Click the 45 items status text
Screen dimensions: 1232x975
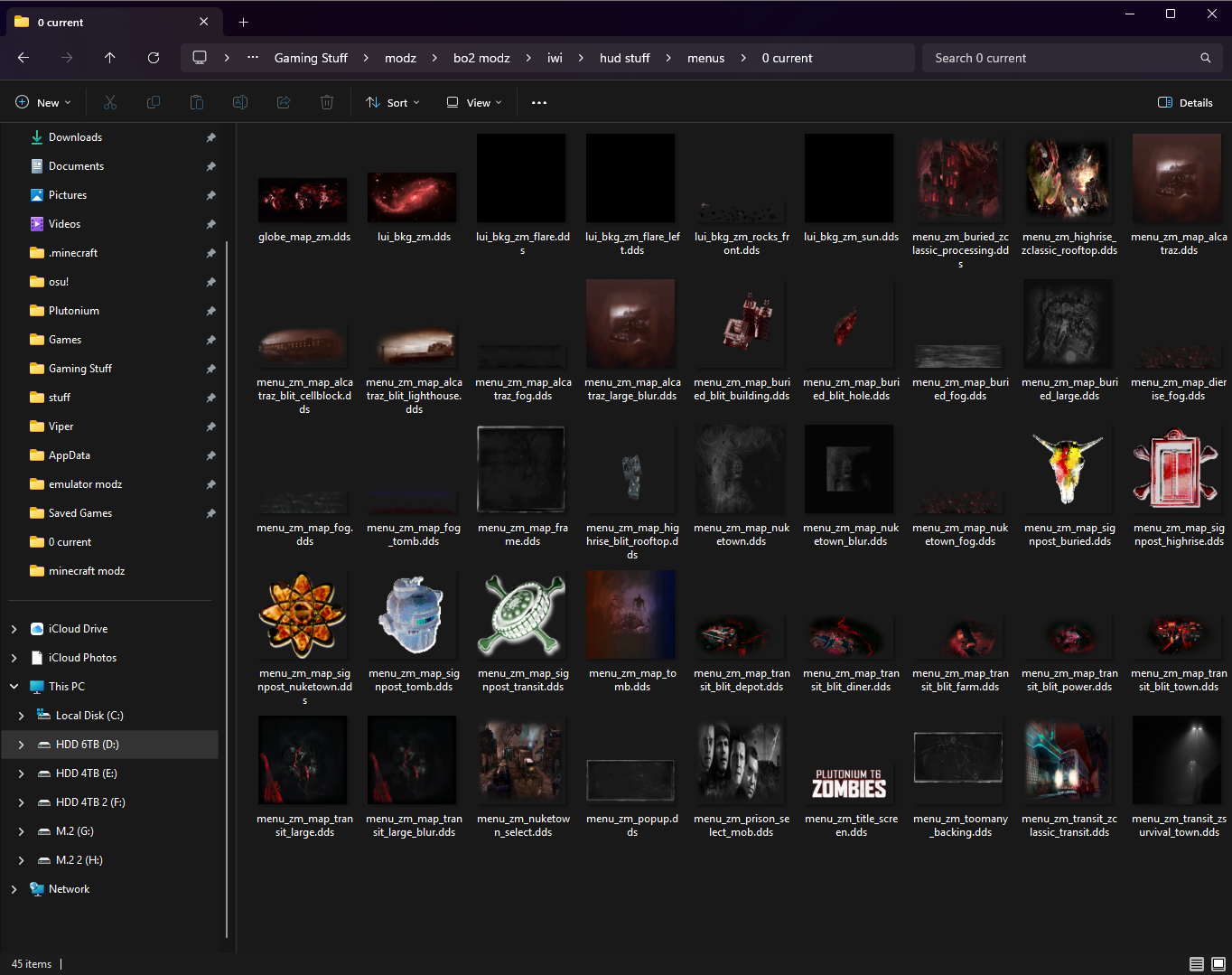click(32, 964)
